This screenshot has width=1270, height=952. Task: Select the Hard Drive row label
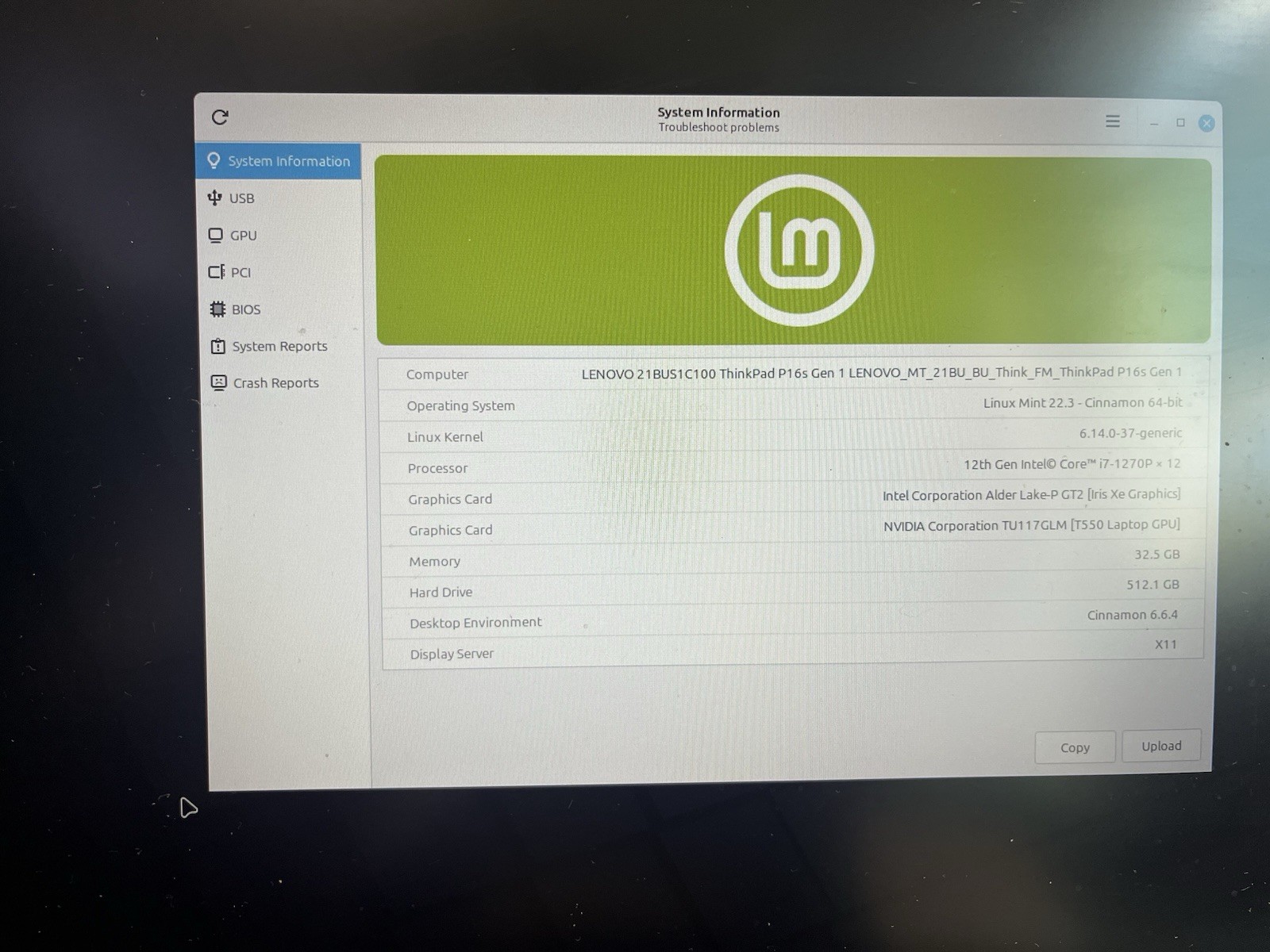pos(441,593)
